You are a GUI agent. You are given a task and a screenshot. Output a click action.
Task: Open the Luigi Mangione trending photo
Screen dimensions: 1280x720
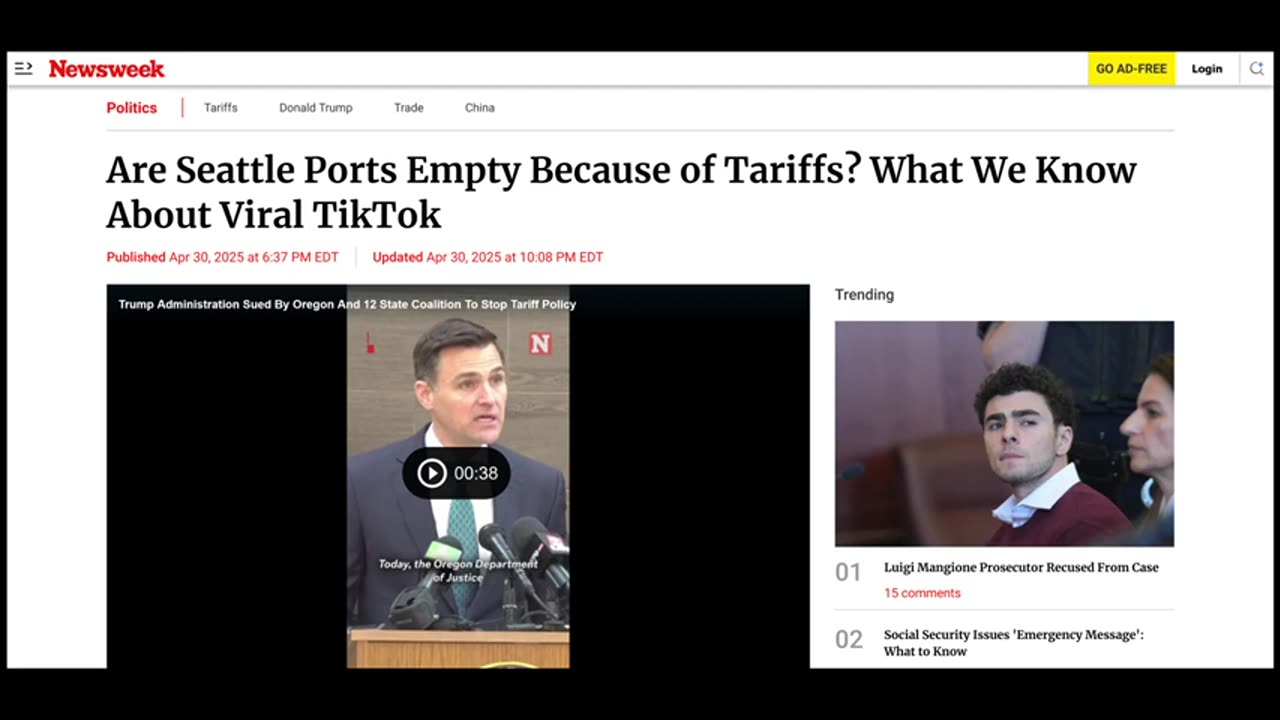[x=1004, y=433]
